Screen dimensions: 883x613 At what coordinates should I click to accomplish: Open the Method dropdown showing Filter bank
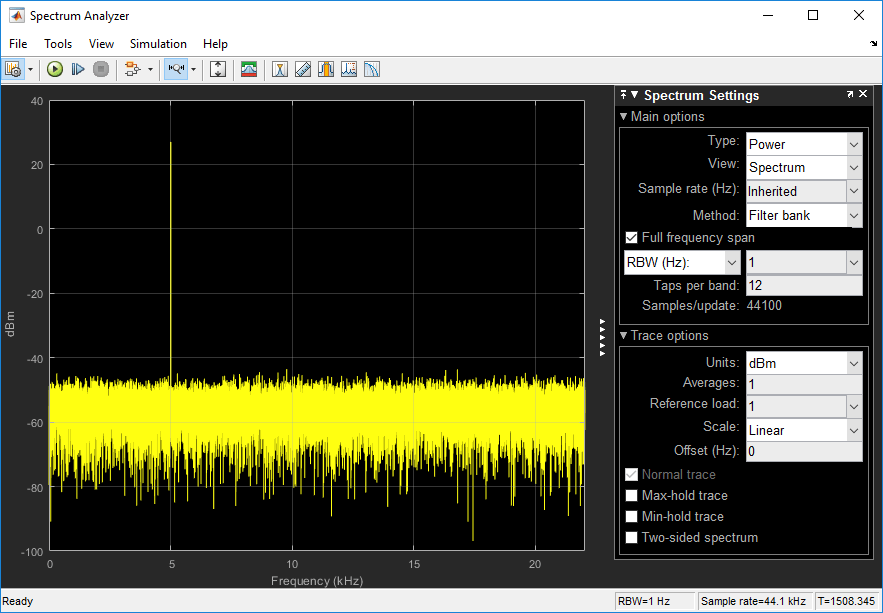[803, 215]
